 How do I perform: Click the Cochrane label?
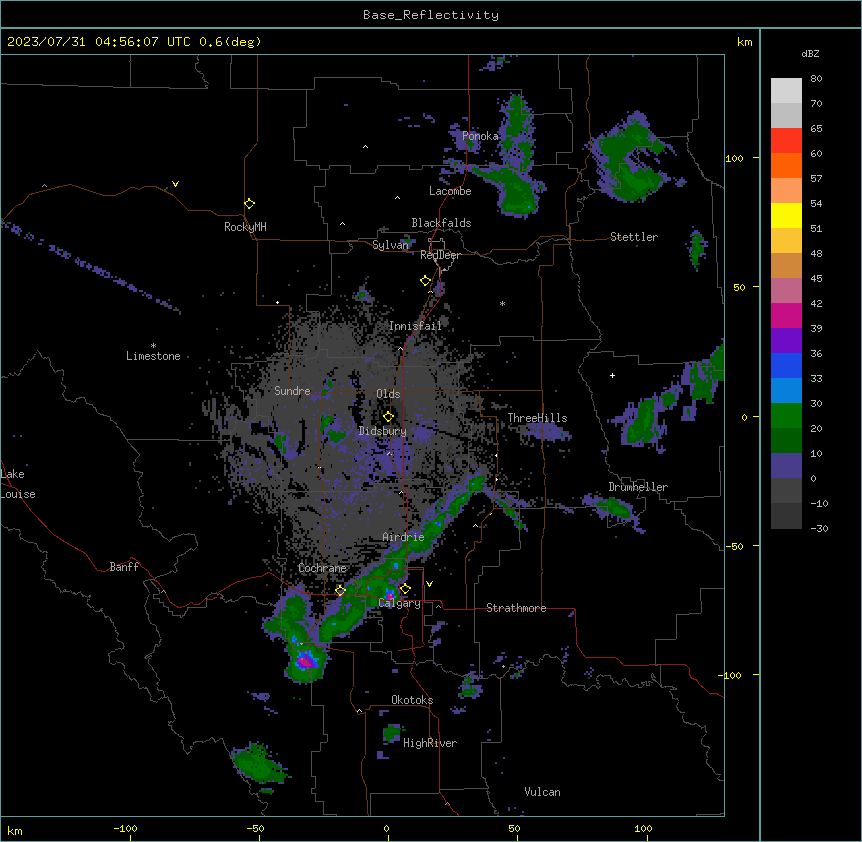322,568
